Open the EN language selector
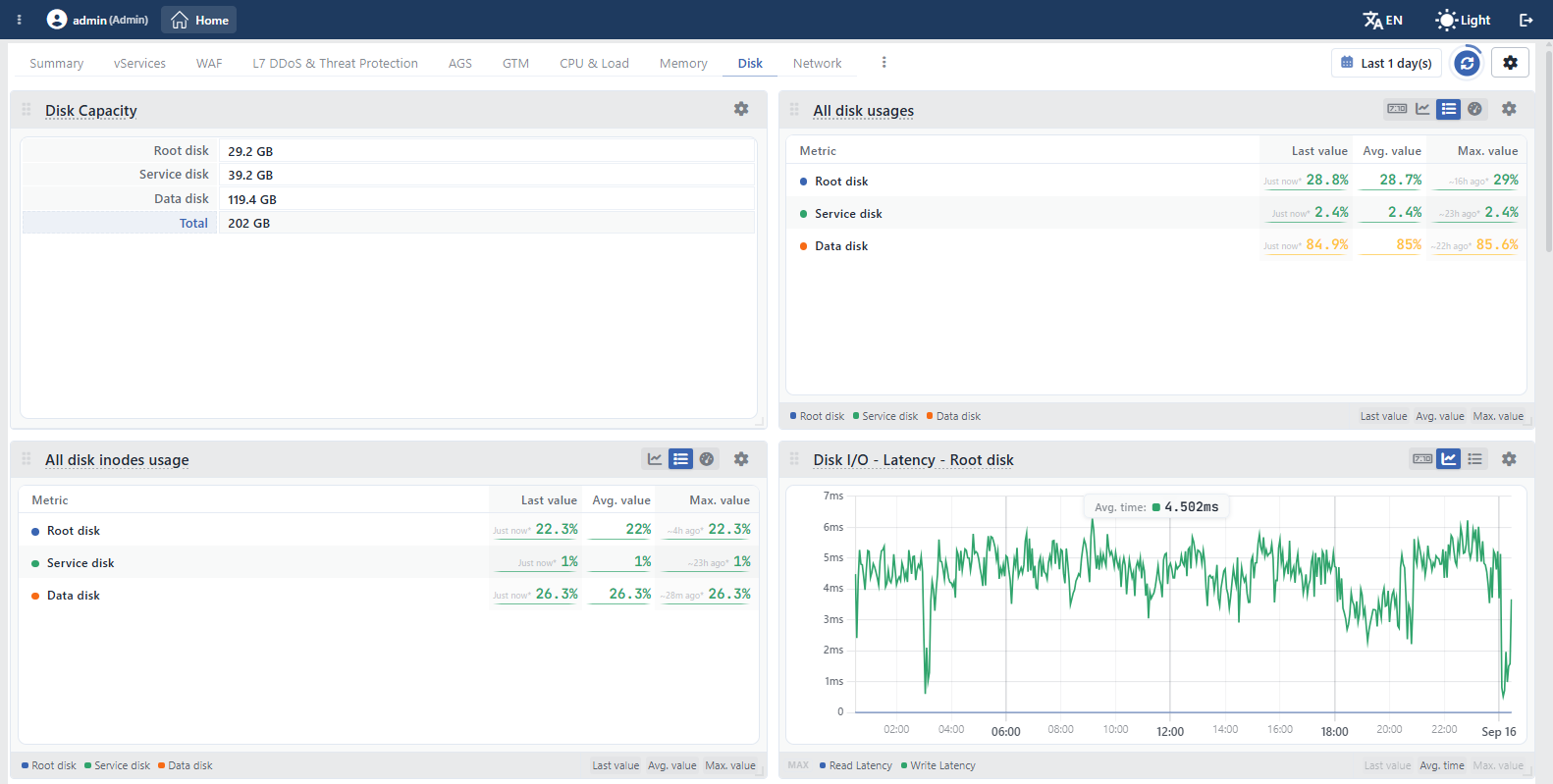The image size is (1553, 784). click(1382, 20)
